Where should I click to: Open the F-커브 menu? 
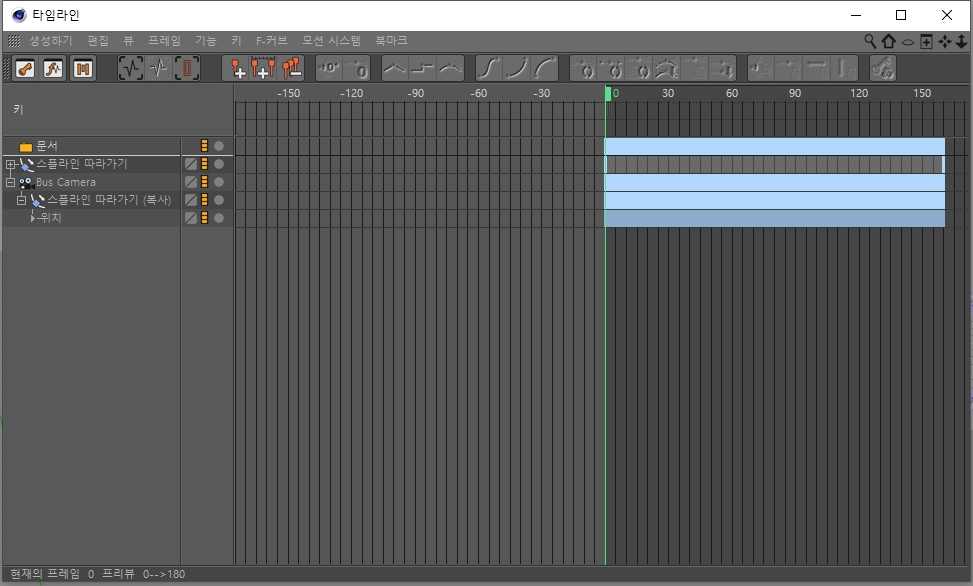tap(271, 41)
